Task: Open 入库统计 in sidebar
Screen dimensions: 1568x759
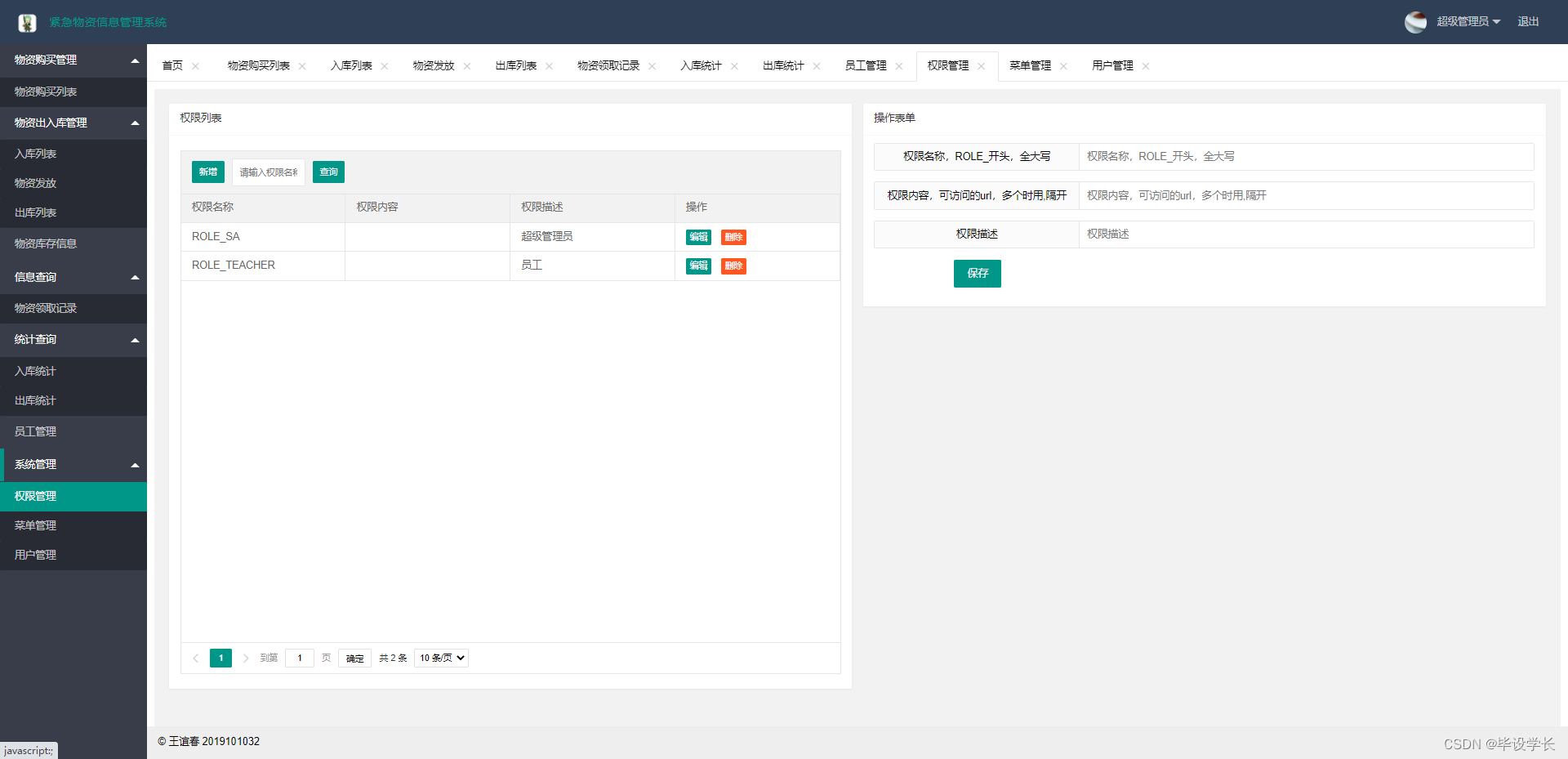Action: (73, 372)
